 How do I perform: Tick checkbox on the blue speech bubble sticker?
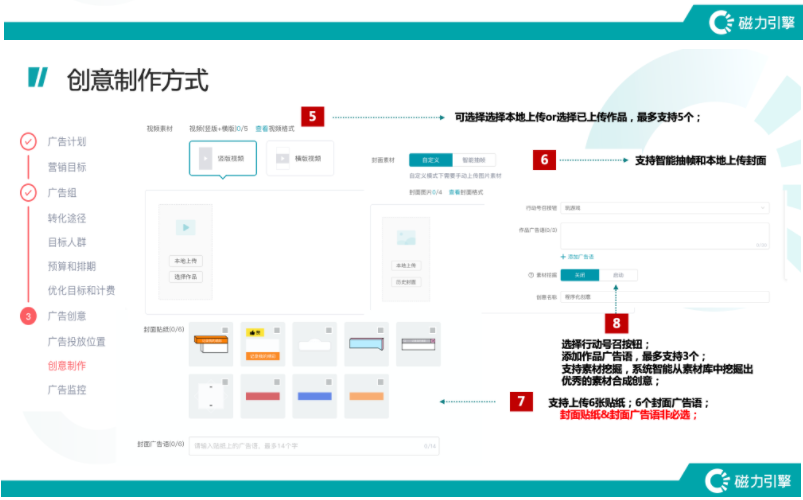tap(381, 330)
